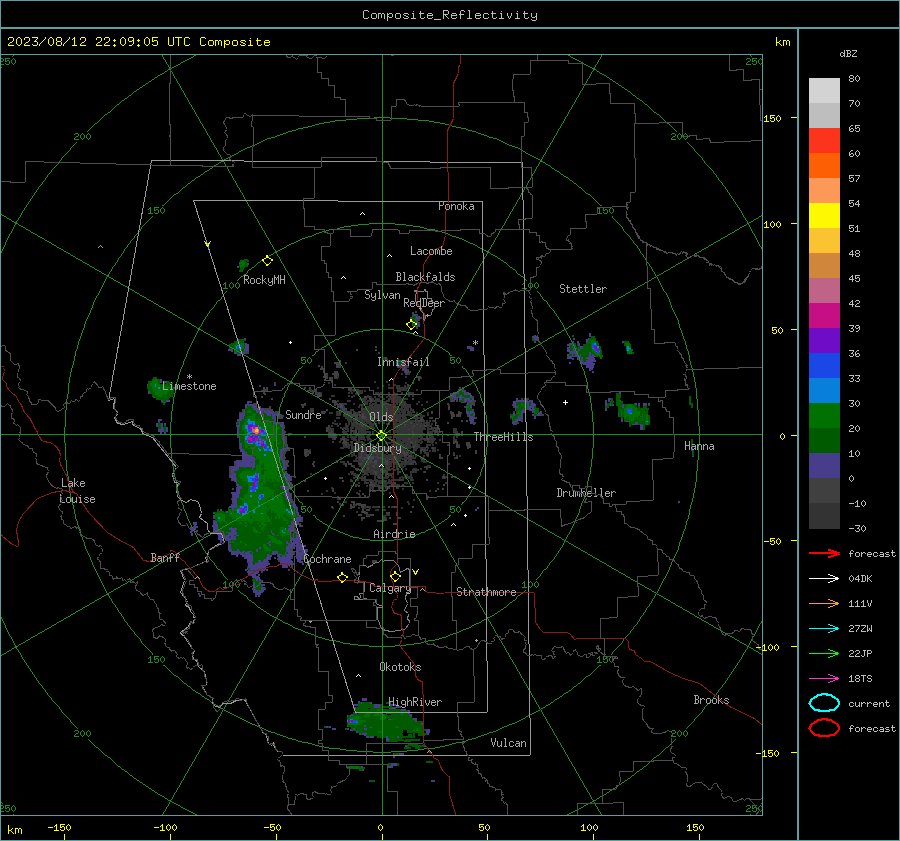Click the green rain echo near HighRiver
Screen dimensions: 900x841
tap(385, 720)
